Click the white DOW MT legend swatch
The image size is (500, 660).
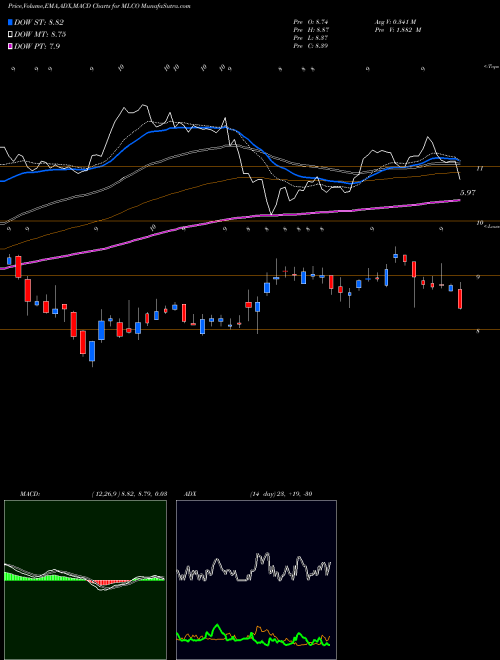click(10, 34)
